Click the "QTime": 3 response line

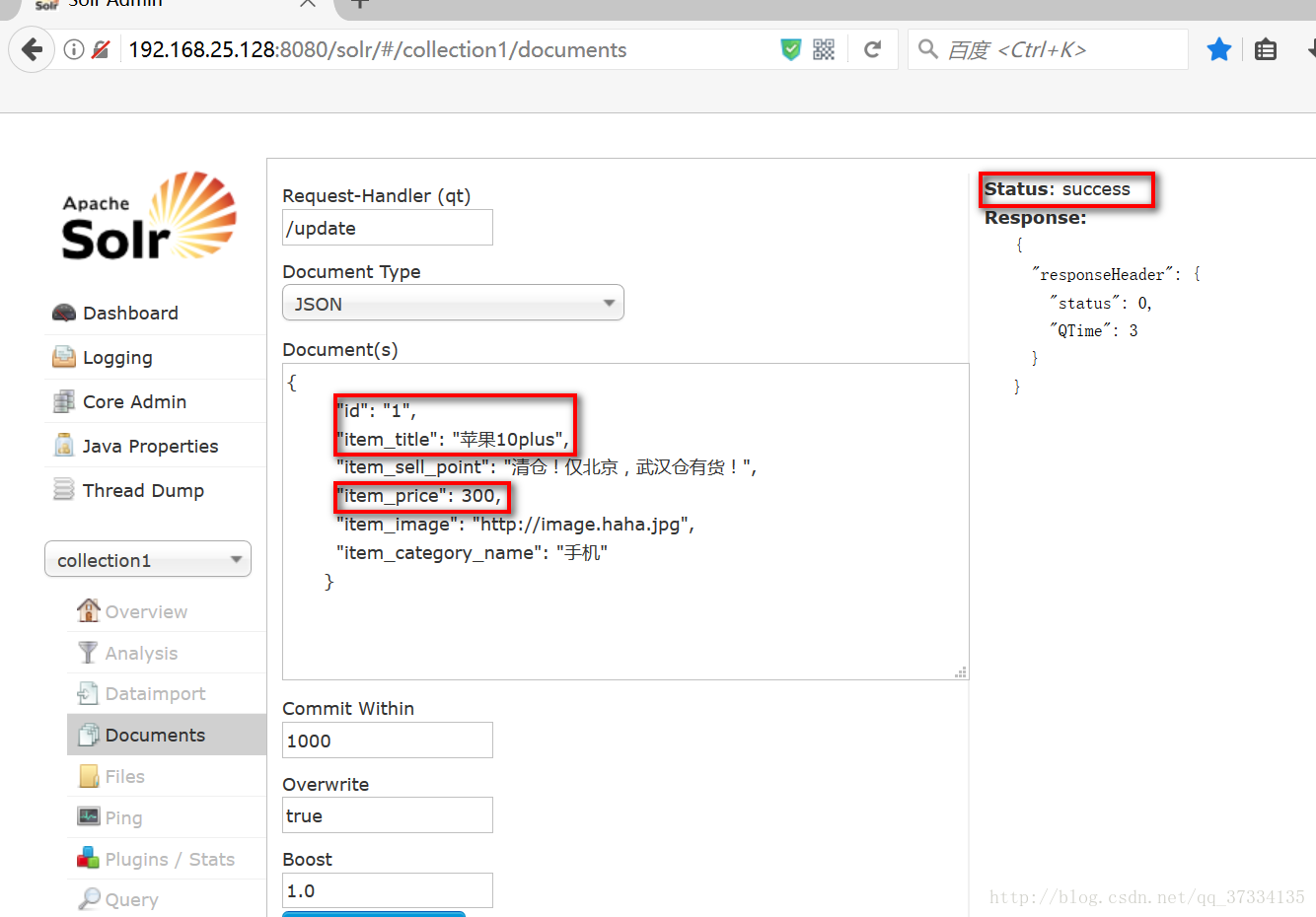pos(1094,331)
